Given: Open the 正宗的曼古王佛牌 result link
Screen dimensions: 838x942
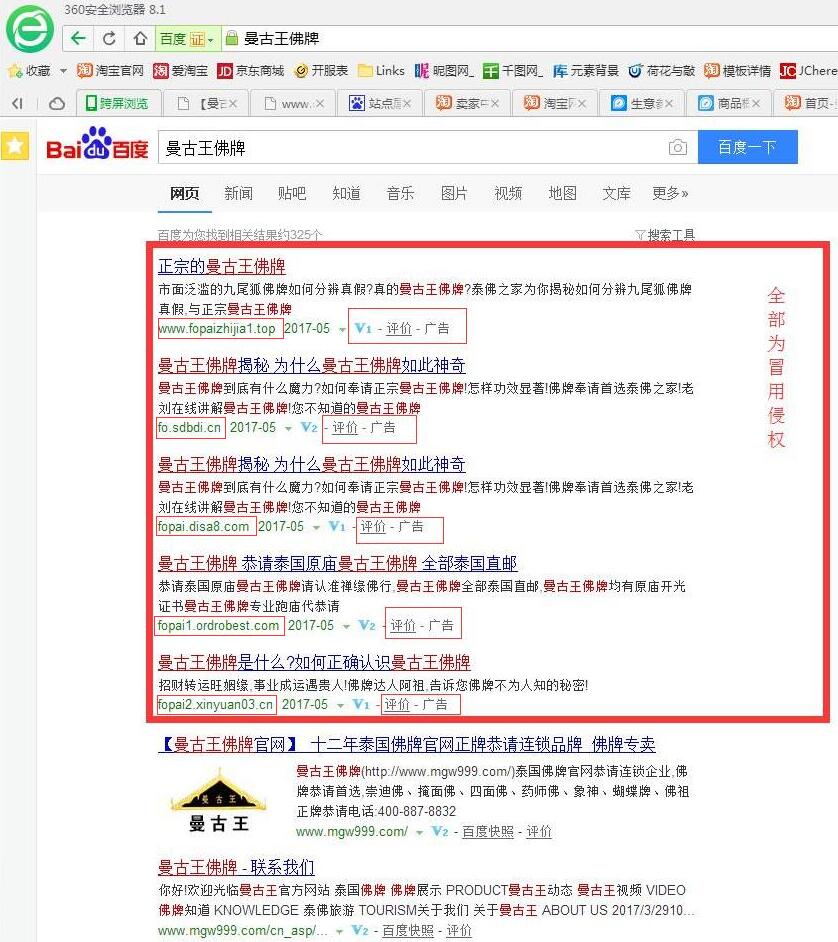Looking at the screenshot, I should tap(221, 266).
